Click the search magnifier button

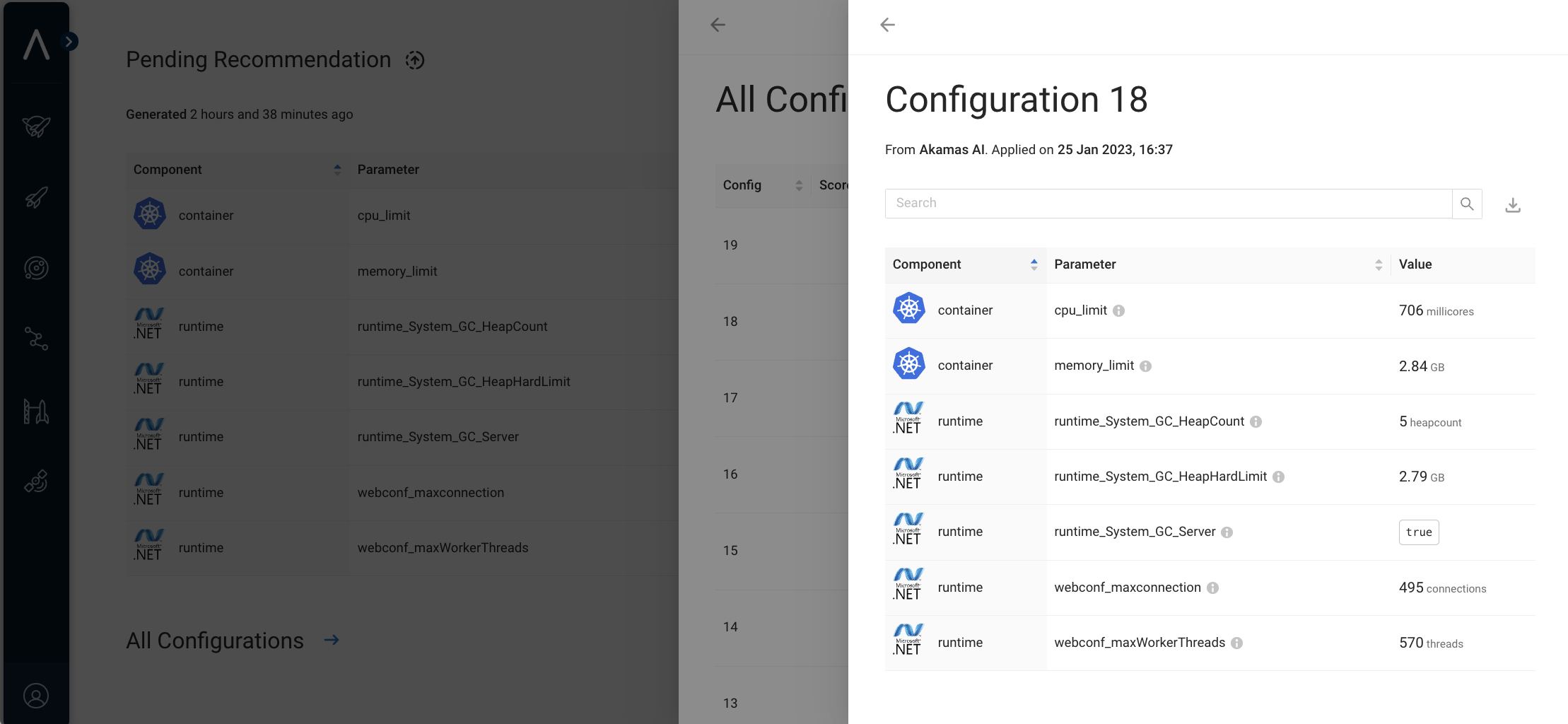pos(1467,204)
